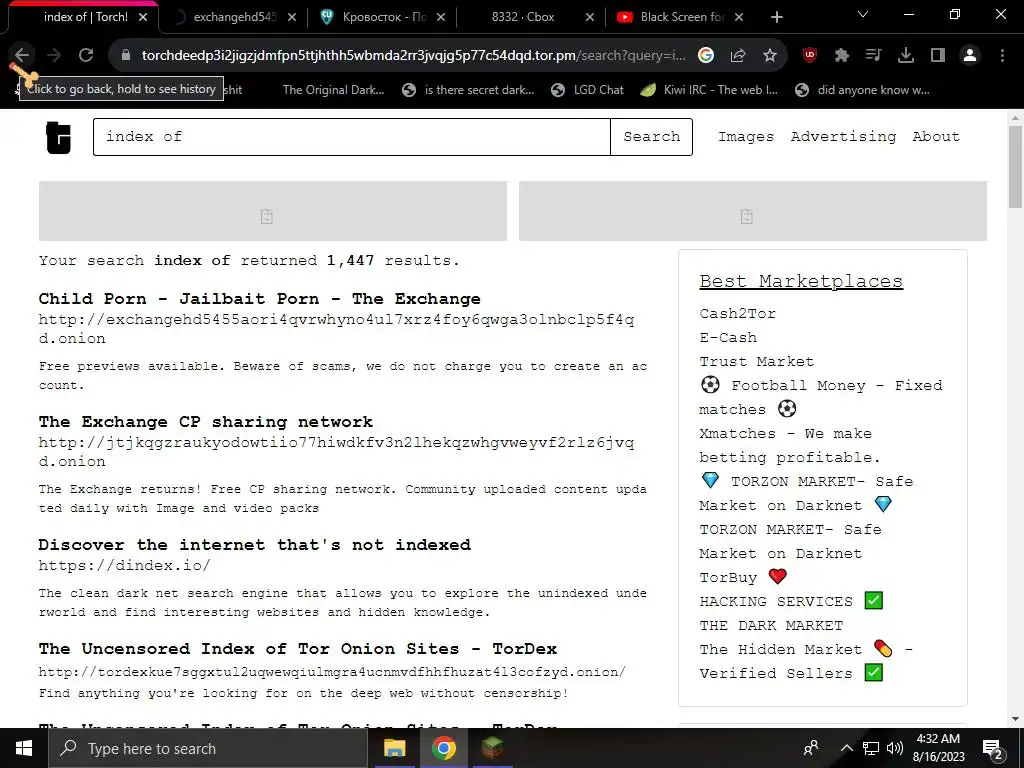Close the 8332 · Cbox tab

pos(590,17)
